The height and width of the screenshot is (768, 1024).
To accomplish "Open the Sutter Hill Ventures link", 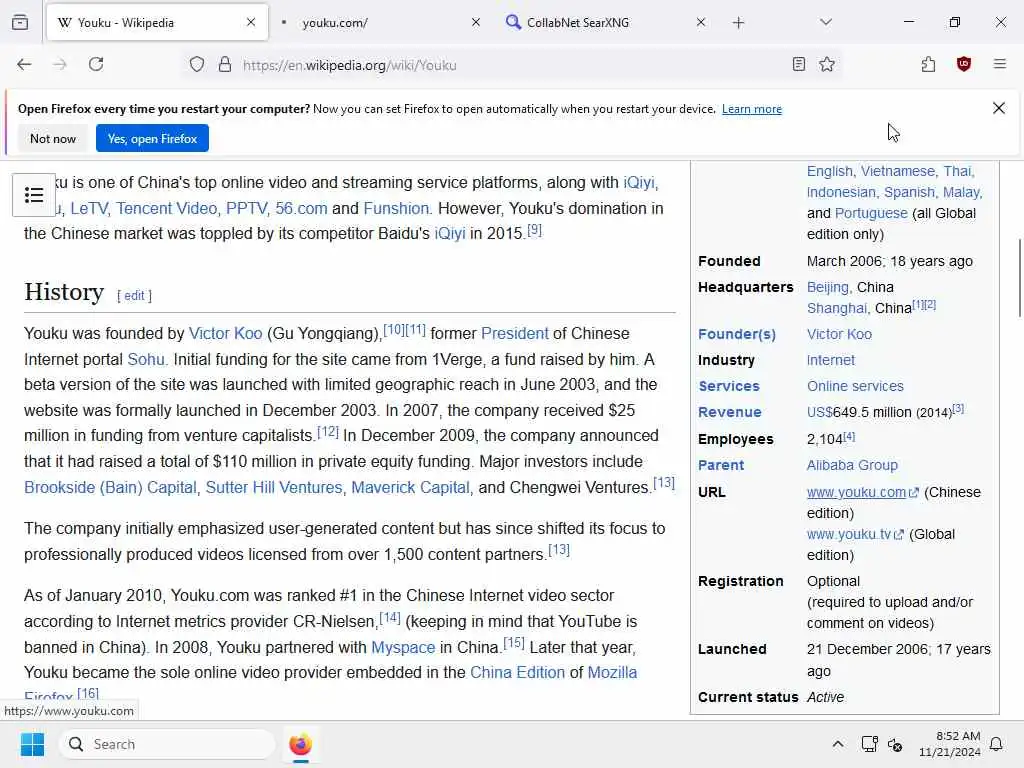I will point(274,488).
